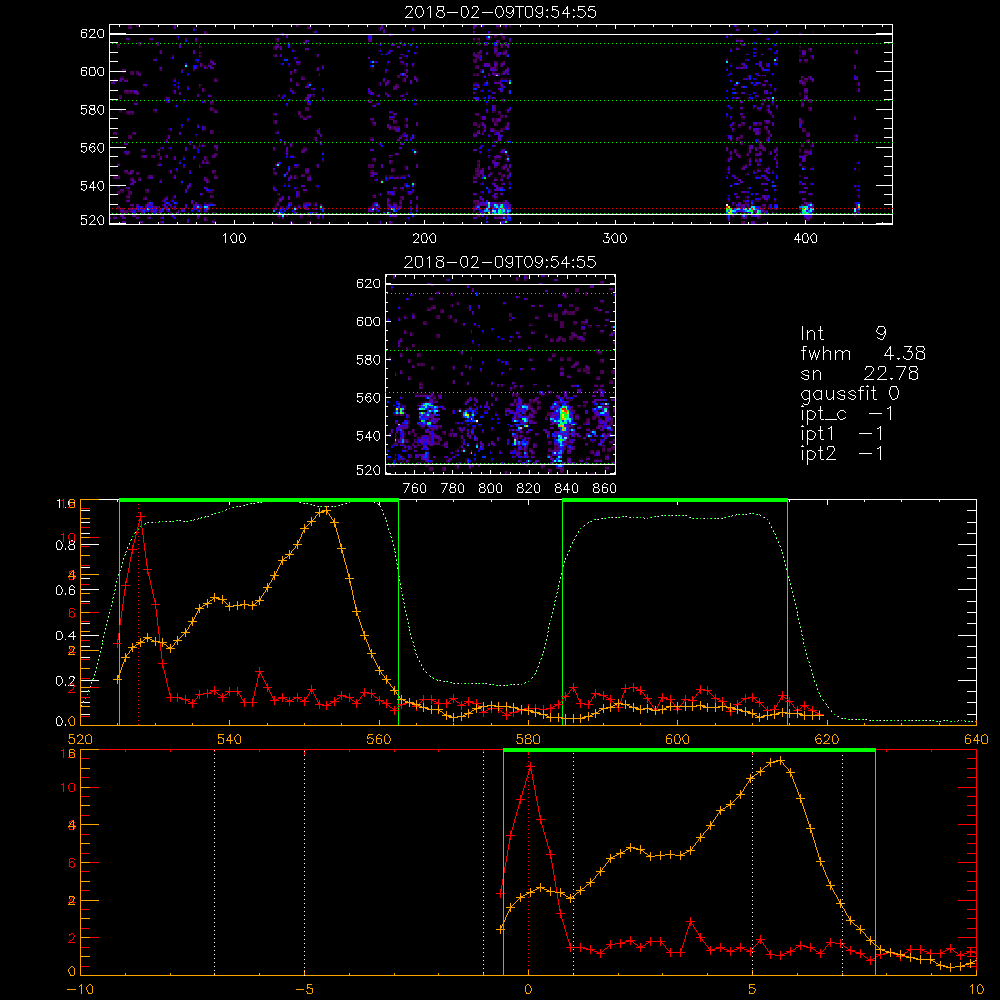Click x-axis label 840 on middle image
Screen dimensions: 1000x1000
click(567, 489)
